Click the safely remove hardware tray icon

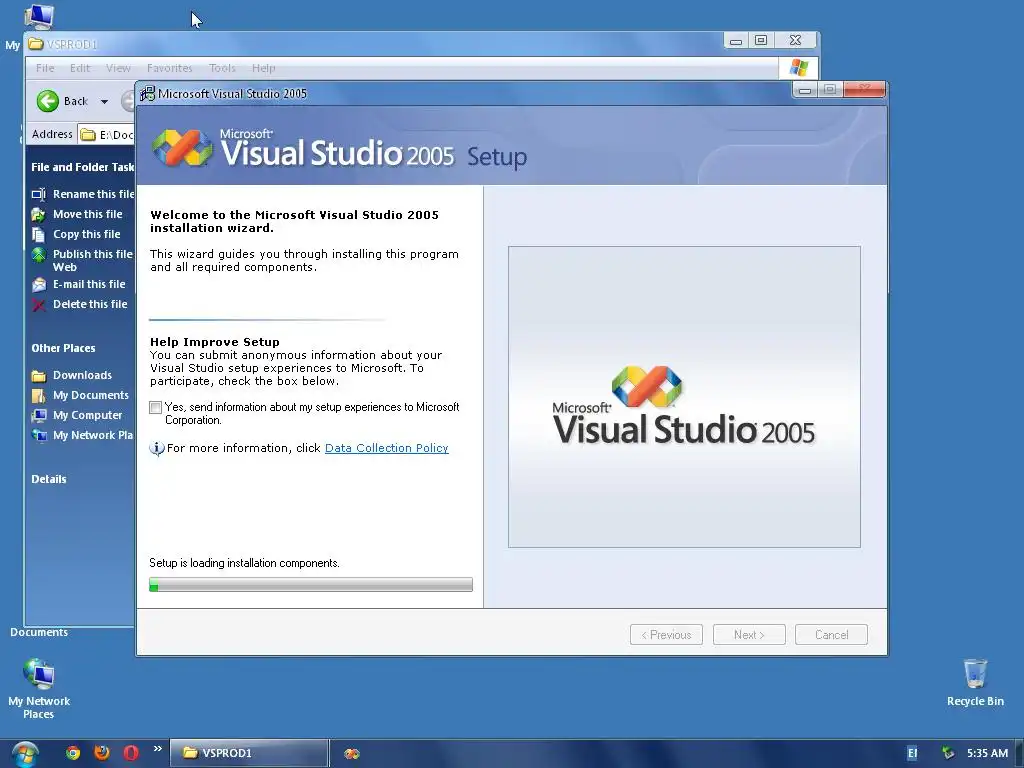(x=948, y=754)
